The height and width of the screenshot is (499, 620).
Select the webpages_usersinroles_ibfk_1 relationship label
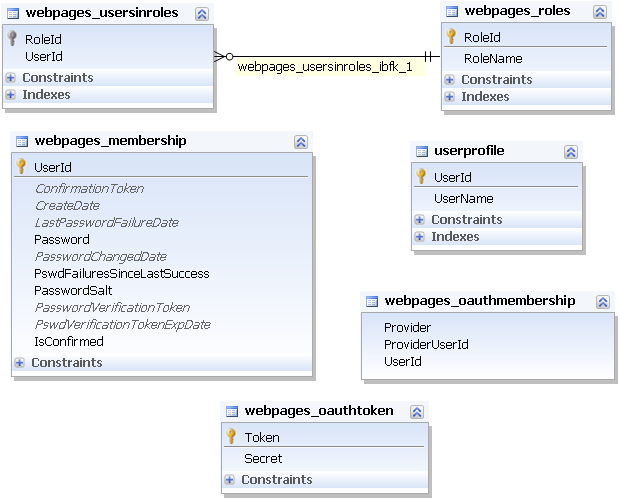325,67
